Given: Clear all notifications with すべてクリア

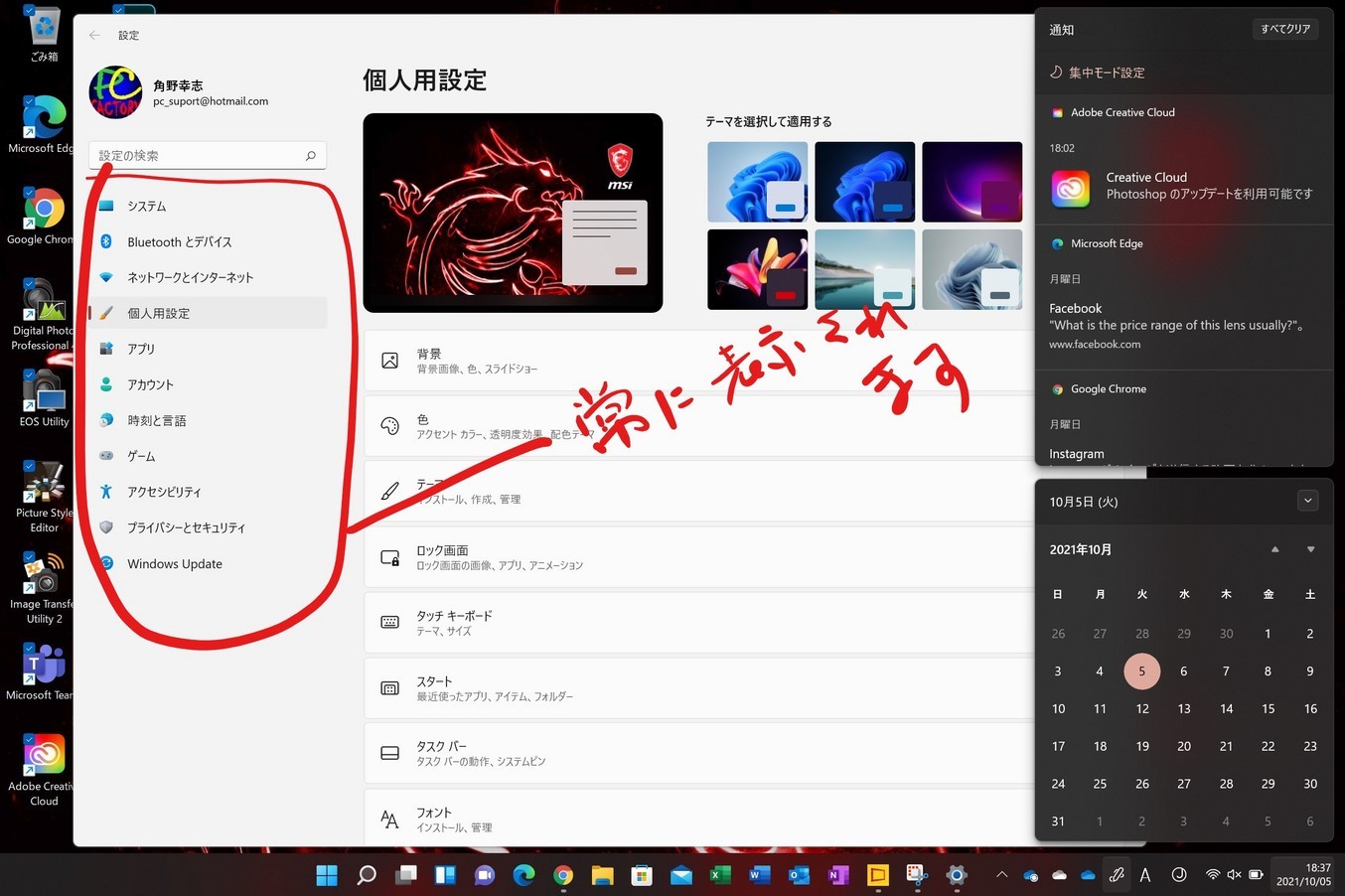Looking at the screenshot, I should point(1285,29).
